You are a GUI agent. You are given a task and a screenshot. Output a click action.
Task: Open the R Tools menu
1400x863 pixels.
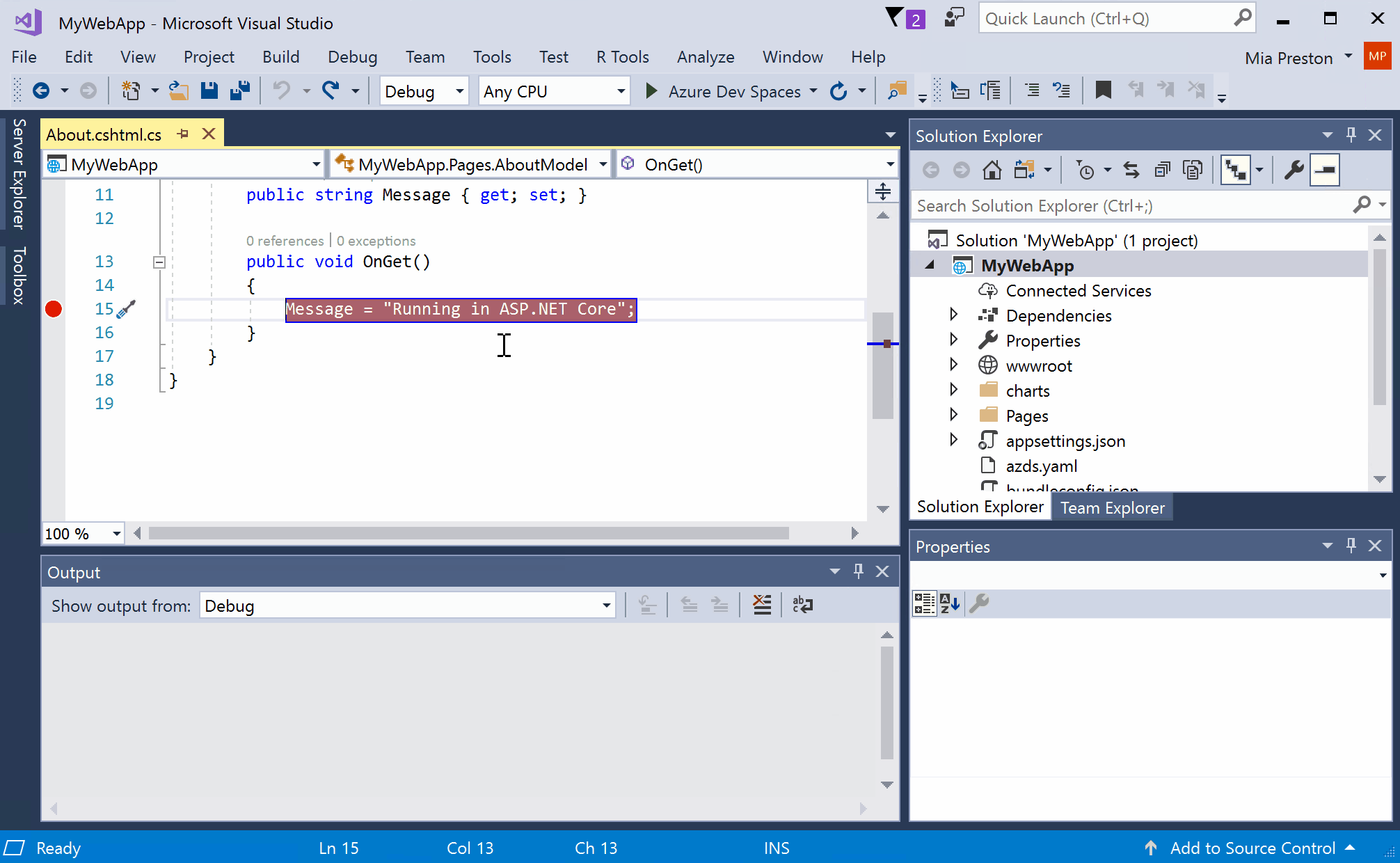tap(622, 57)
